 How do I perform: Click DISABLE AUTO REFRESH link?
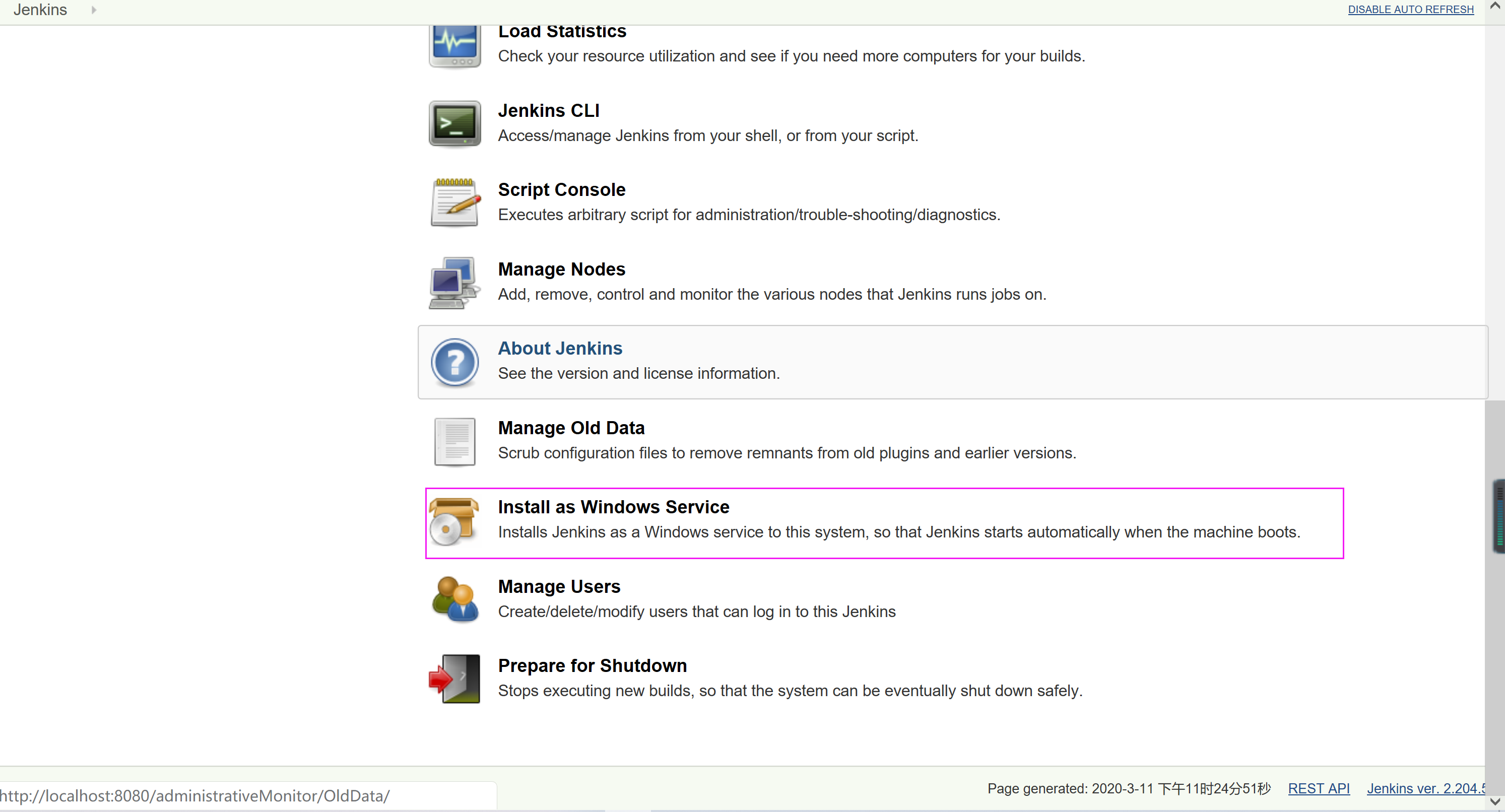pyautogui.click(x=1410, y=10)
